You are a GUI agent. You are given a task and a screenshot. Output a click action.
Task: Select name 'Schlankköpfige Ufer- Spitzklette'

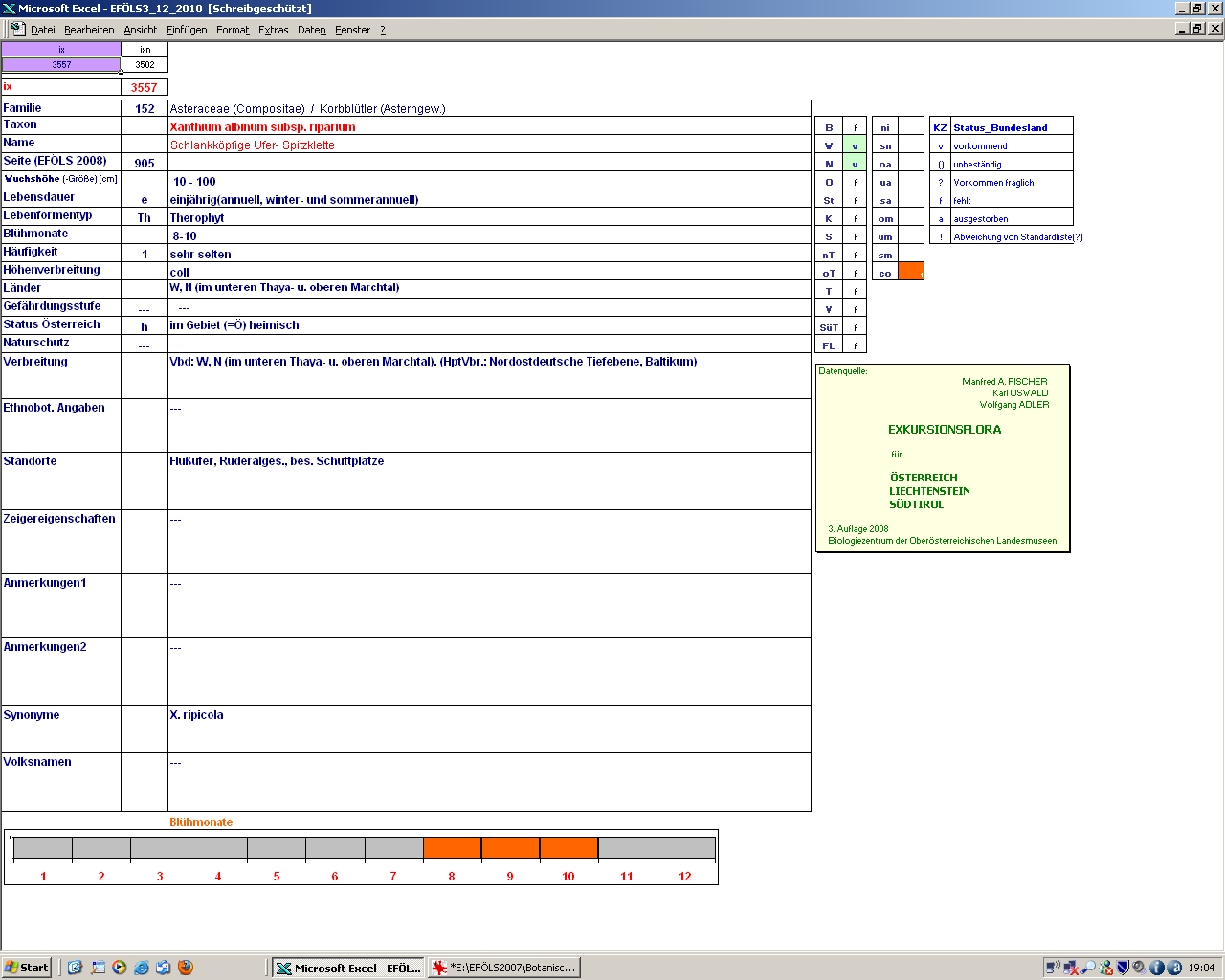(253, 145)
